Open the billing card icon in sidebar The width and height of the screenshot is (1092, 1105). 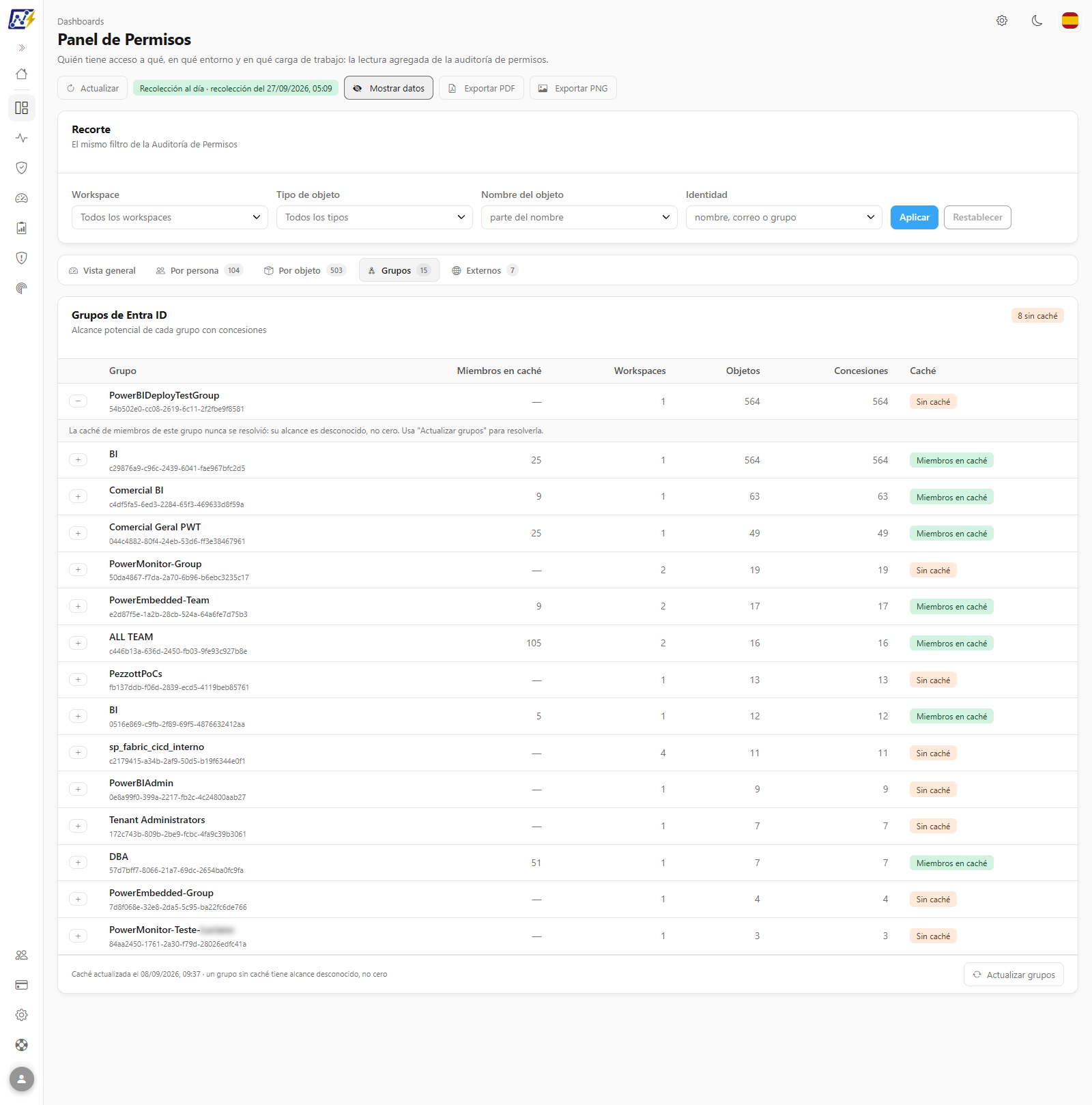pos(22,985)
